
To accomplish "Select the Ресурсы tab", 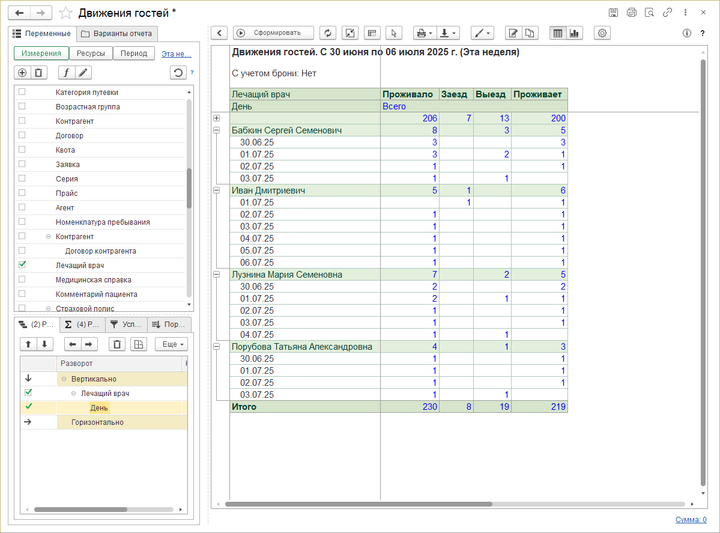I will click(90, 53).
